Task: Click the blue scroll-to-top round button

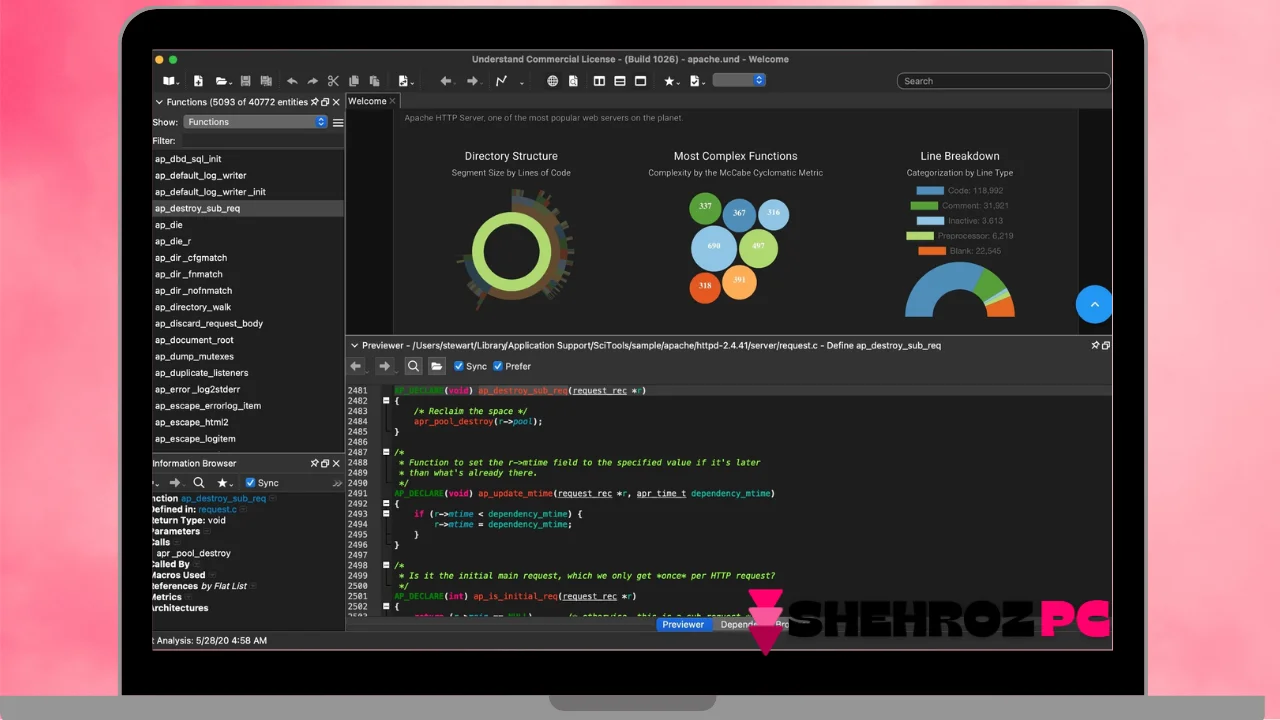Action: click(x=1094, y=304)
